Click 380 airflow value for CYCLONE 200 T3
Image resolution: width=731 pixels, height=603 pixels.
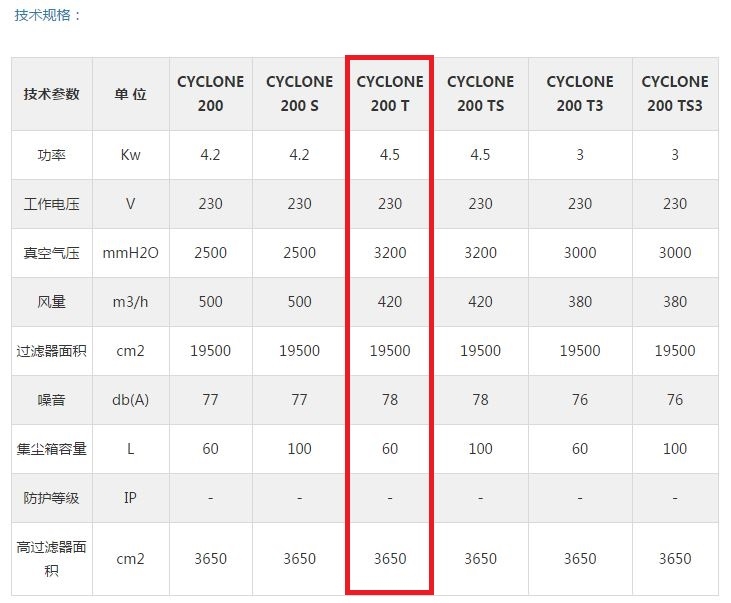coord(580,302)
